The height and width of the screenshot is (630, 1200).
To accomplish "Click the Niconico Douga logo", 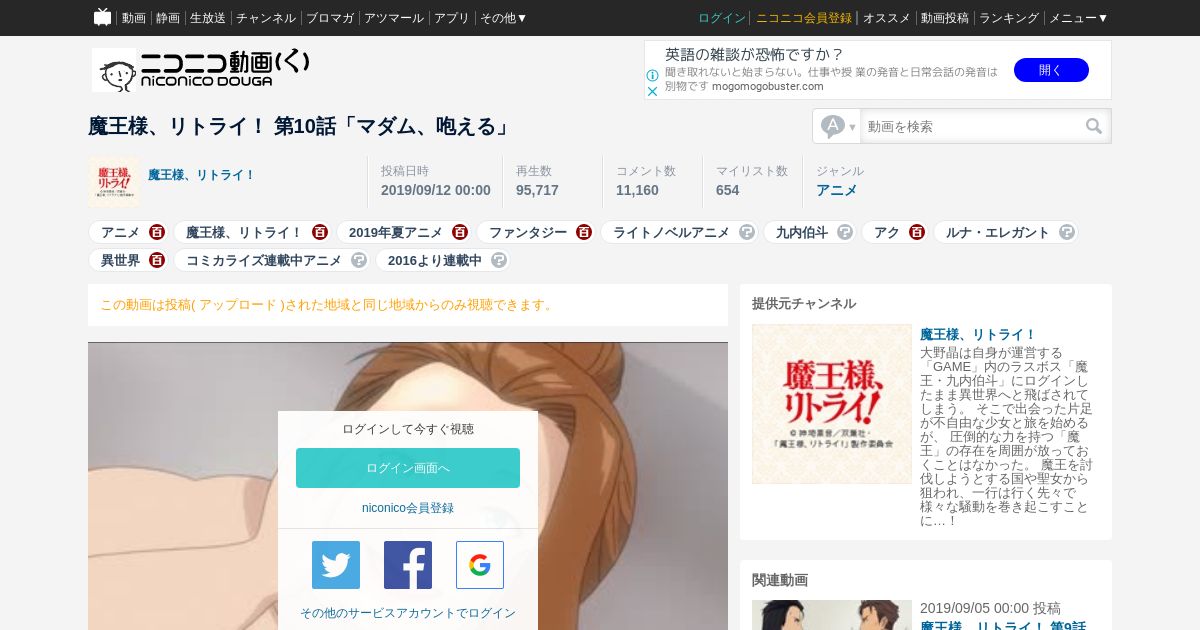I will pyautogui.click(x=201, y=69).
